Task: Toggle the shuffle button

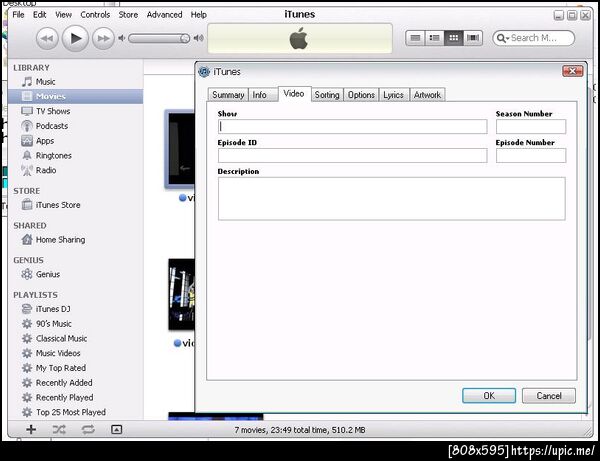Action: (59, 430)
